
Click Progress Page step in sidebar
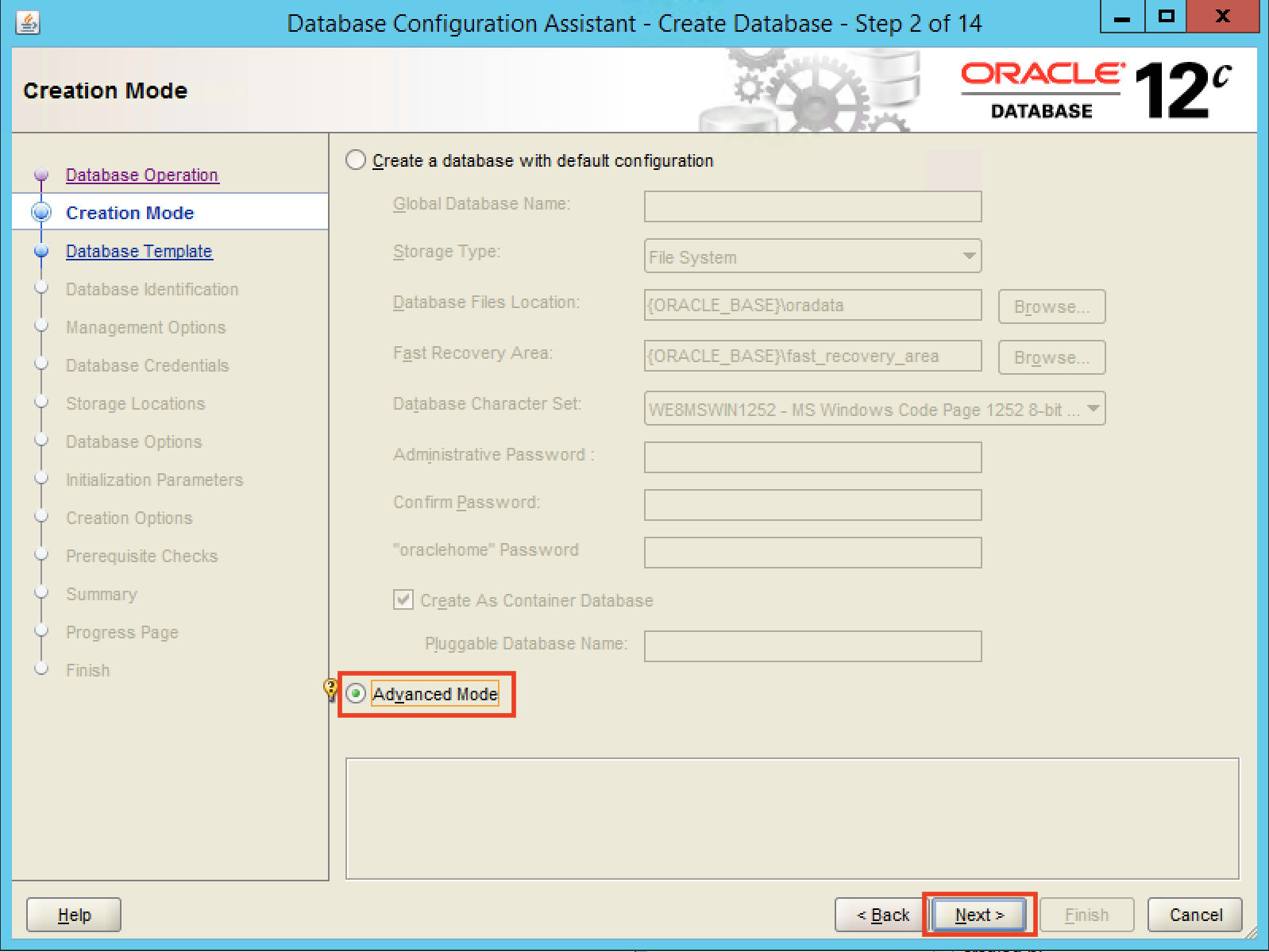click(x=121, y=632)
